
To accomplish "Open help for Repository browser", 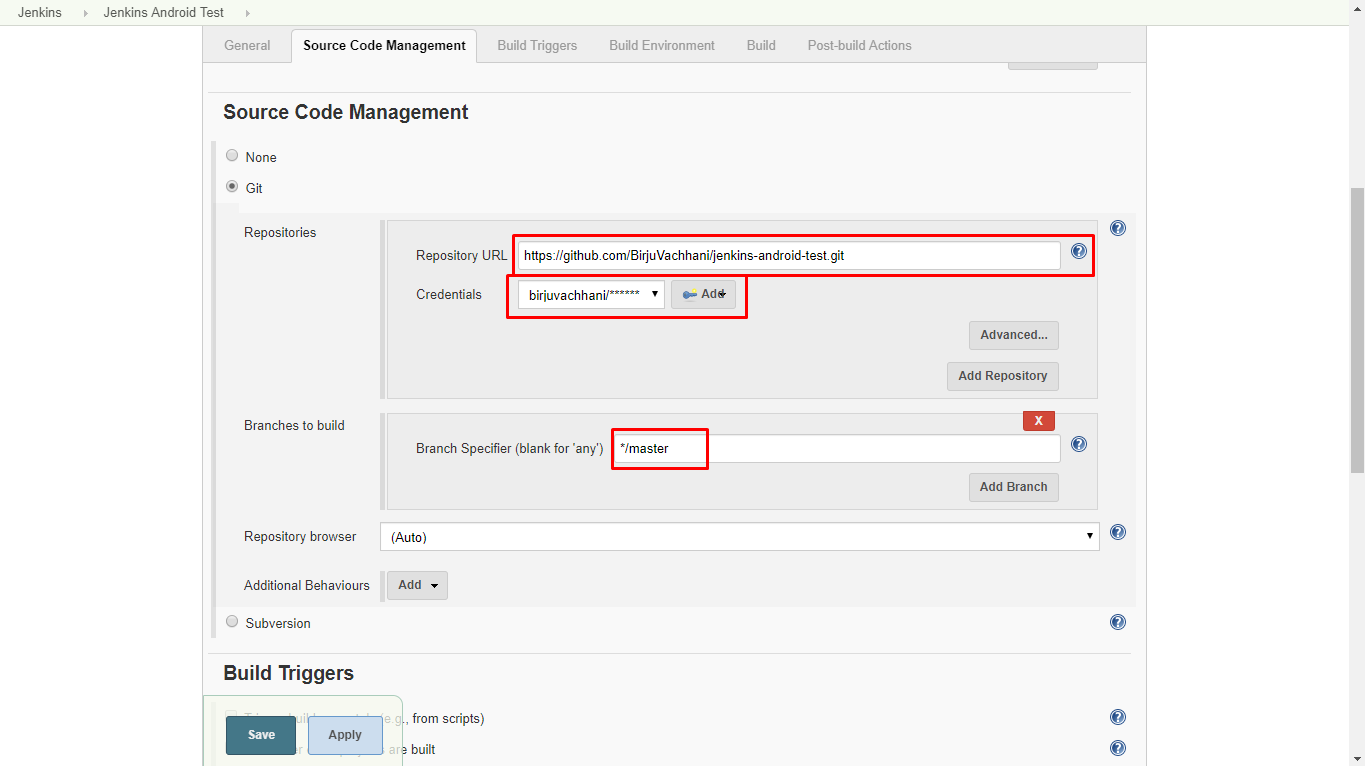I will pos(1117,533).
